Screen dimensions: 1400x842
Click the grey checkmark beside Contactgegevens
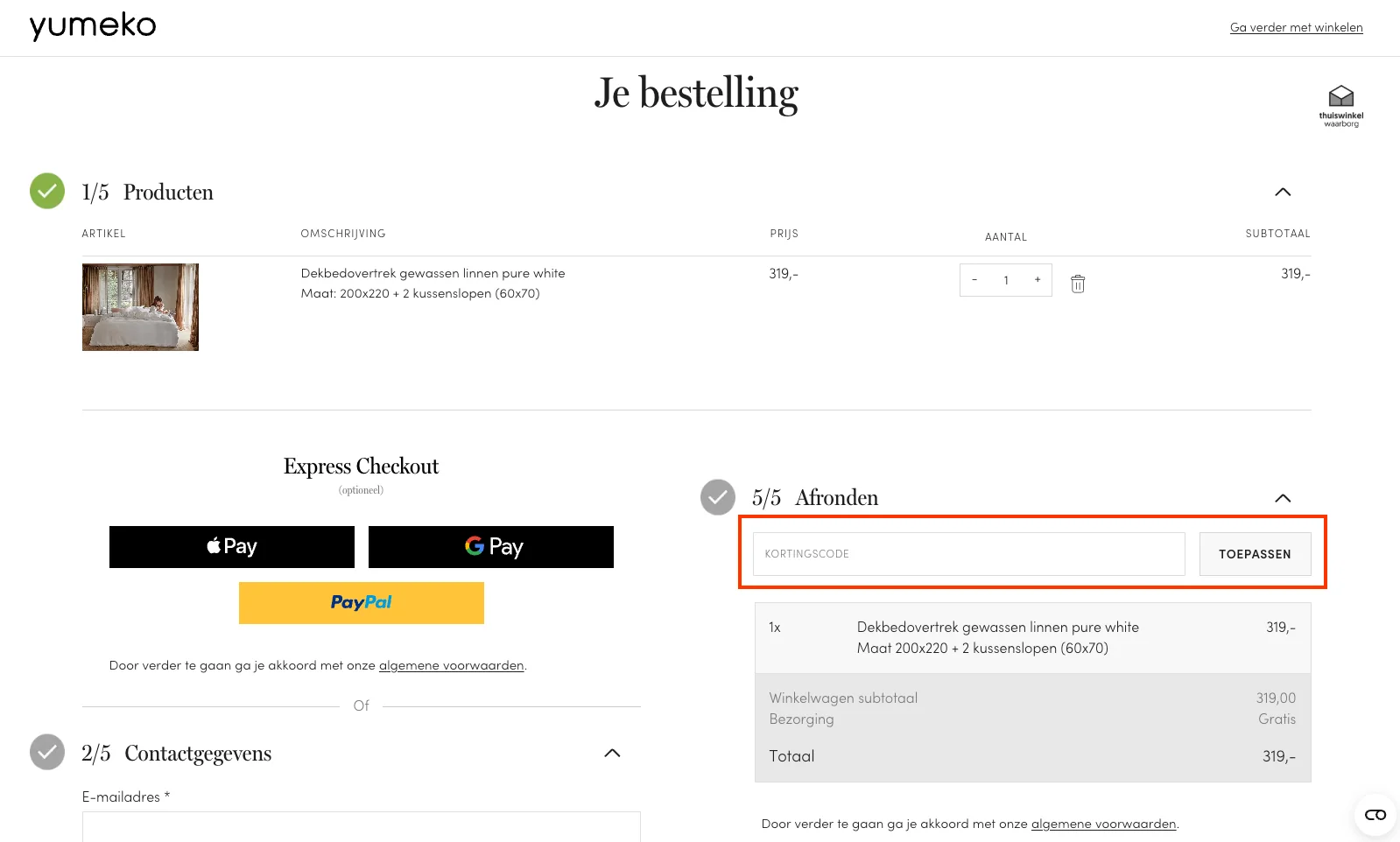[47, 752]
